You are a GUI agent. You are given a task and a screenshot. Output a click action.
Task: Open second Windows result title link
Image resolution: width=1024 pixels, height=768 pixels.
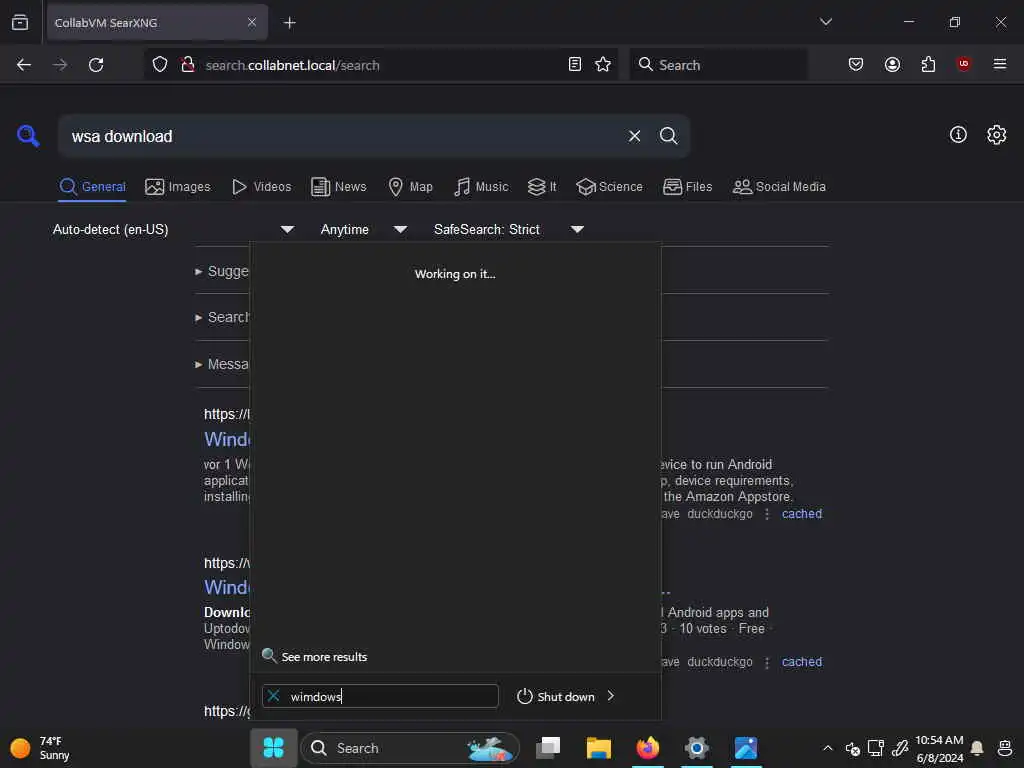[227, 587]
